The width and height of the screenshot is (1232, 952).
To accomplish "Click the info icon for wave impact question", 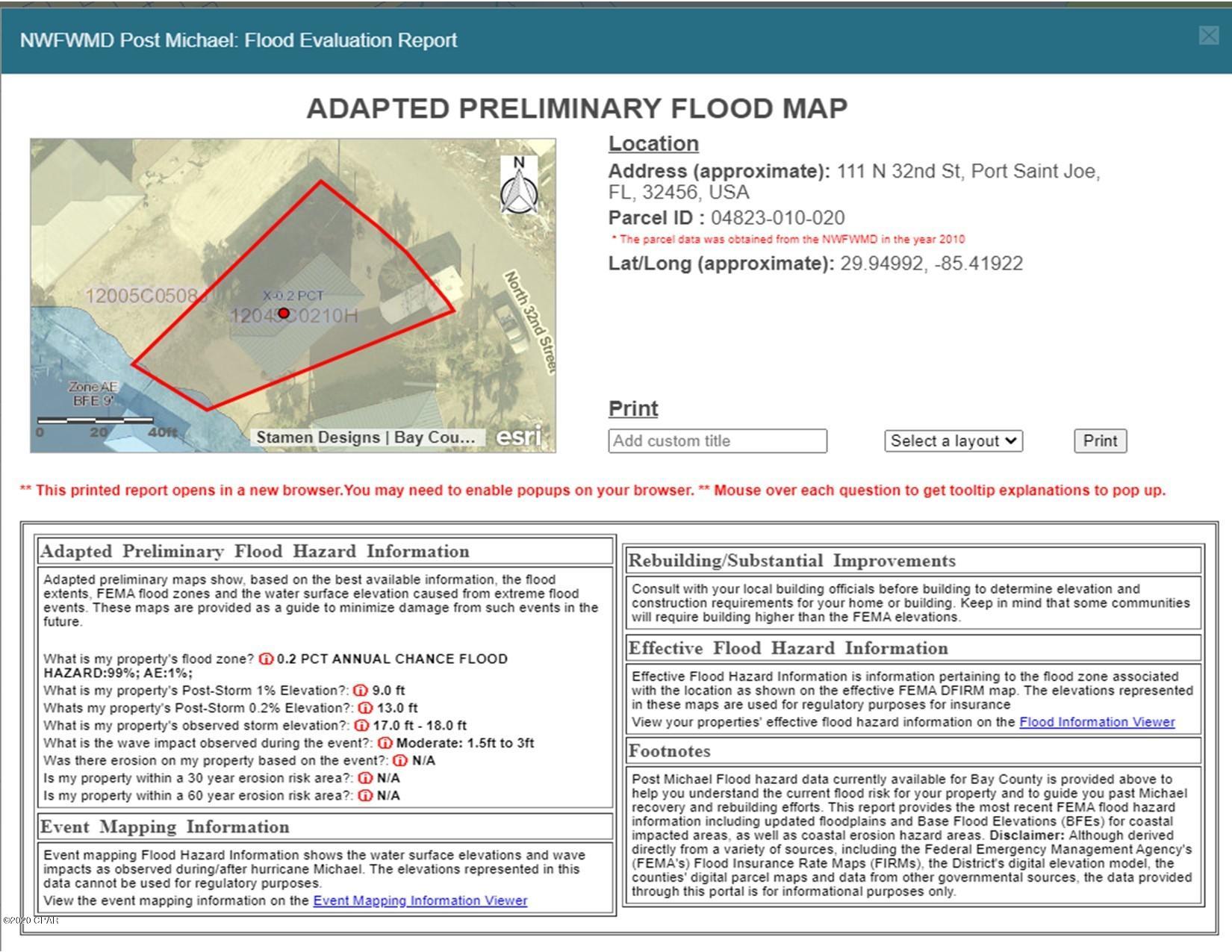I will pos(385,742).
